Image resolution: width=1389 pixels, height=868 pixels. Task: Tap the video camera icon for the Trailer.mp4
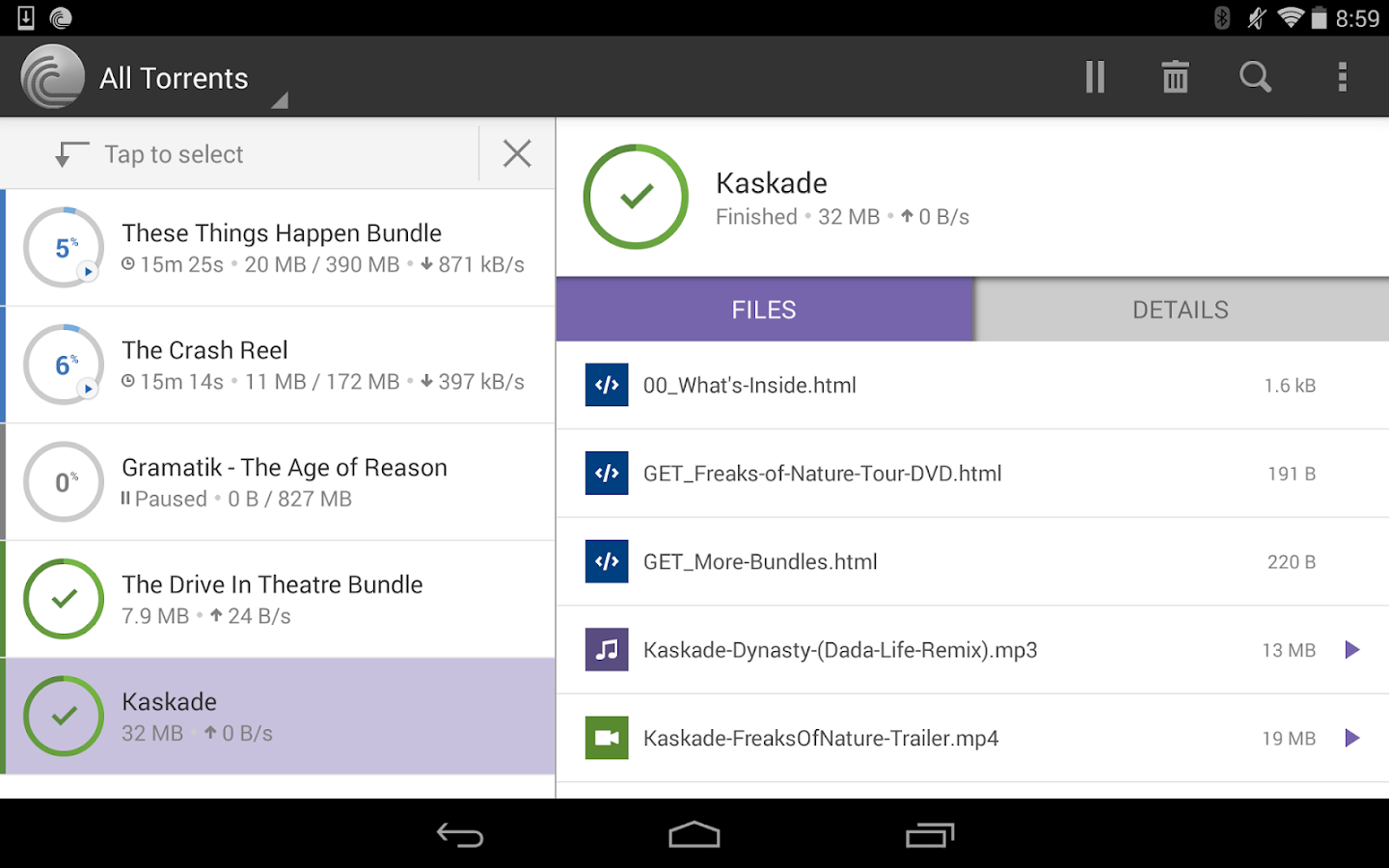click(x=607, y=738)
